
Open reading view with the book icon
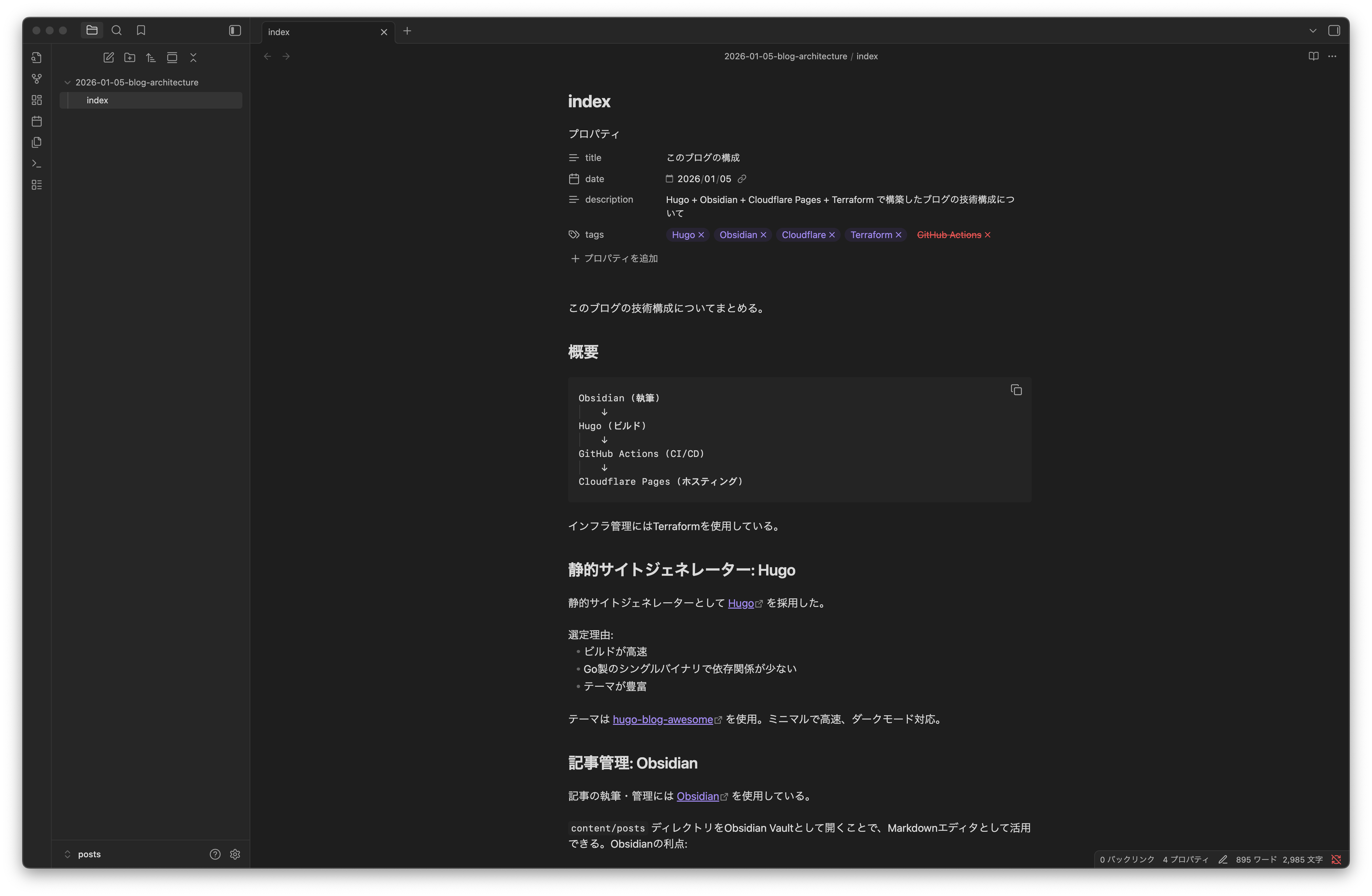tap(1314, 56)
